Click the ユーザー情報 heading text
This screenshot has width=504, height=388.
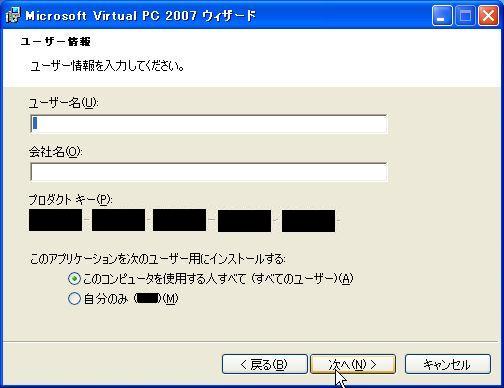55,42
